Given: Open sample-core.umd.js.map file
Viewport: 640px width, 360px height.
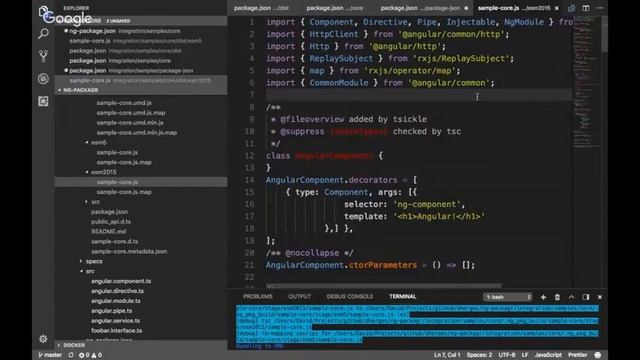Looking at the screenshot, I should 131,113.
